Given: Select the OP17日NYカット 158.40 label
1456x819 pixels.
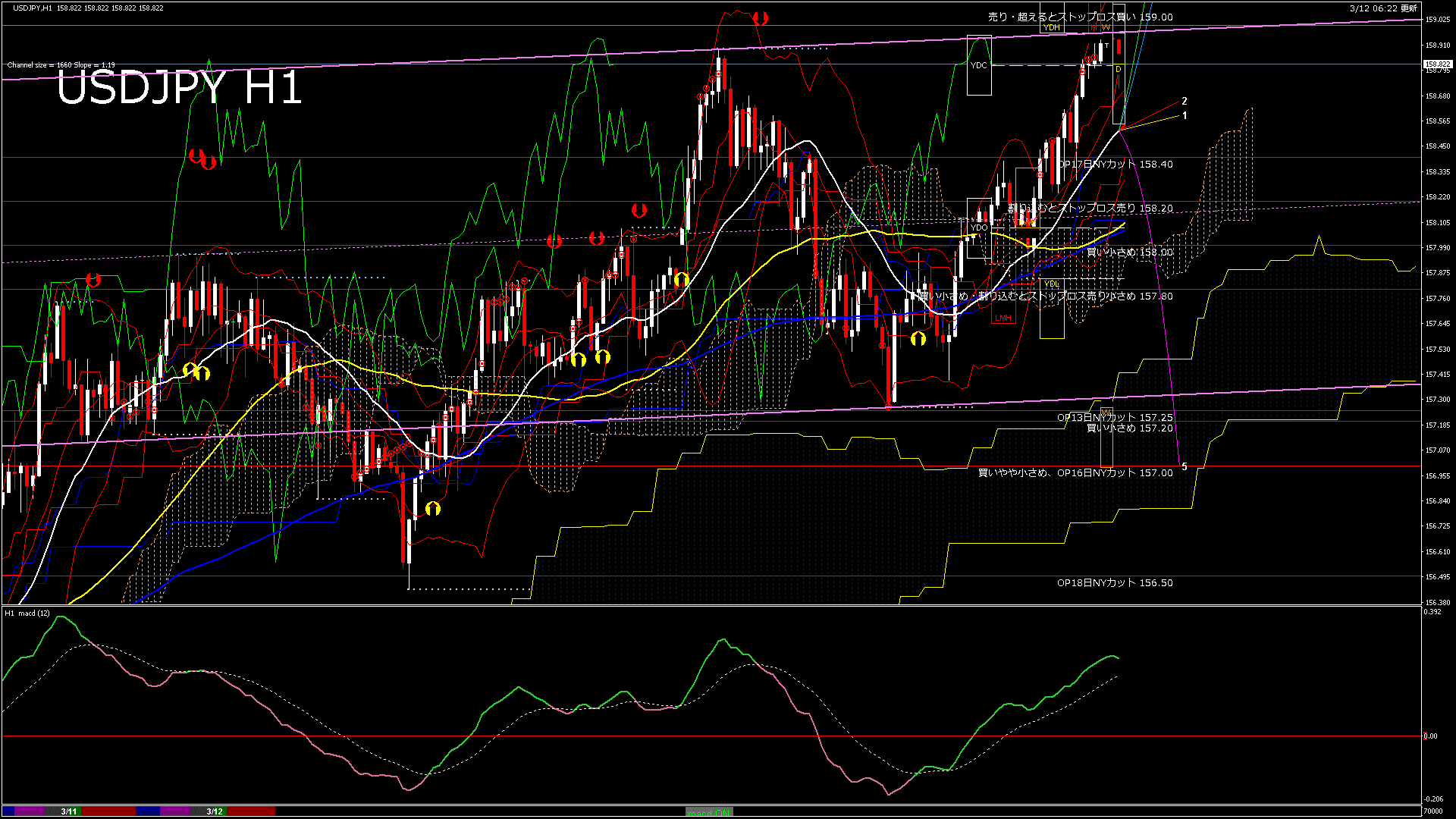Looking at the screenshot, I should (x=1115, y=164).
